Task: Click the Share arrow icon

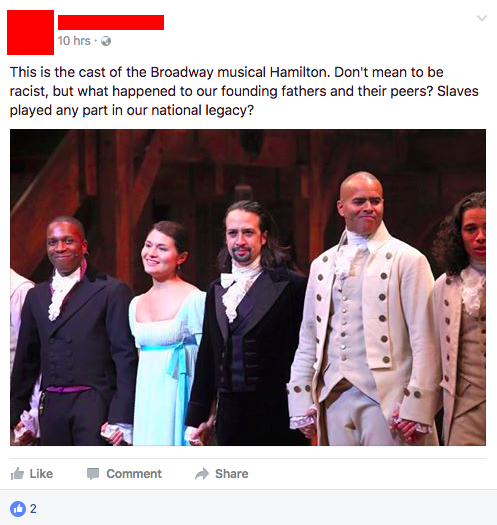Action: point(202,474)
